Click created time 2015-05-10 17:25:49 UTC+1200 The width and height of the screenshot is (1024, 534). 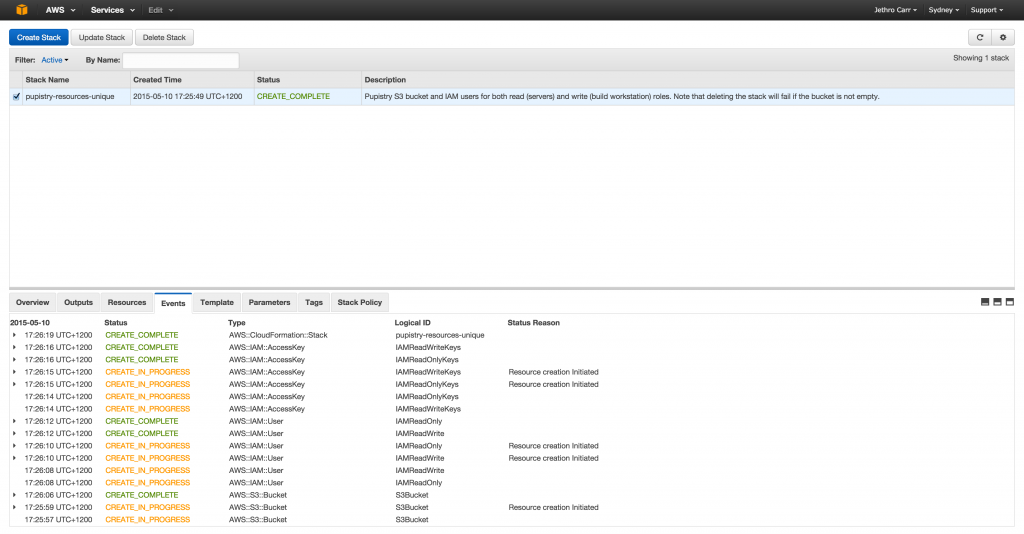pos(187,97)
